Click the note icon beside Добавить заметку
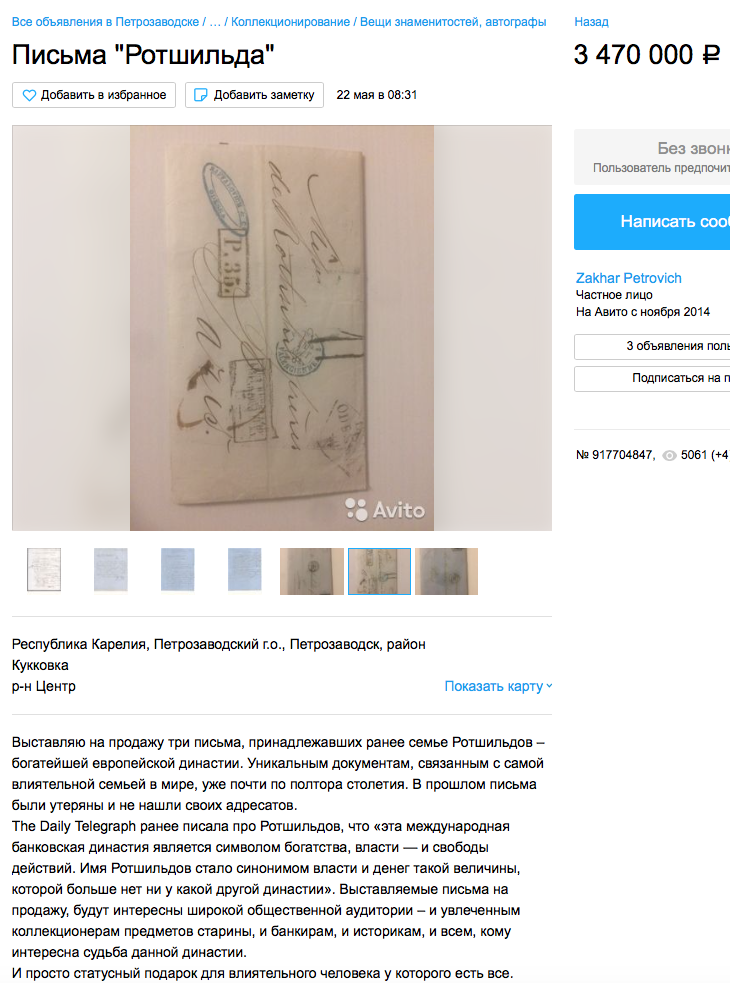 point(201,95)
